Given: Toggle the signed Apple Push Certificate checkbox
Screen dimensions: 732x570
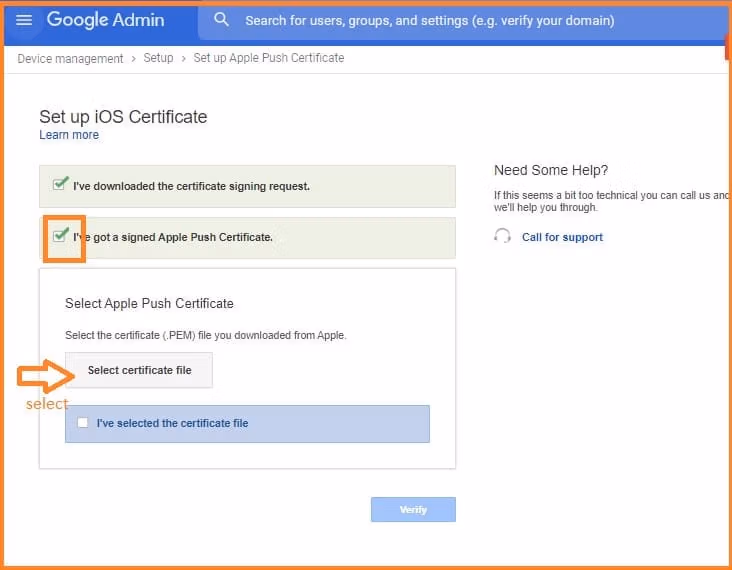Looking at the screenshot, I should 60,236.
